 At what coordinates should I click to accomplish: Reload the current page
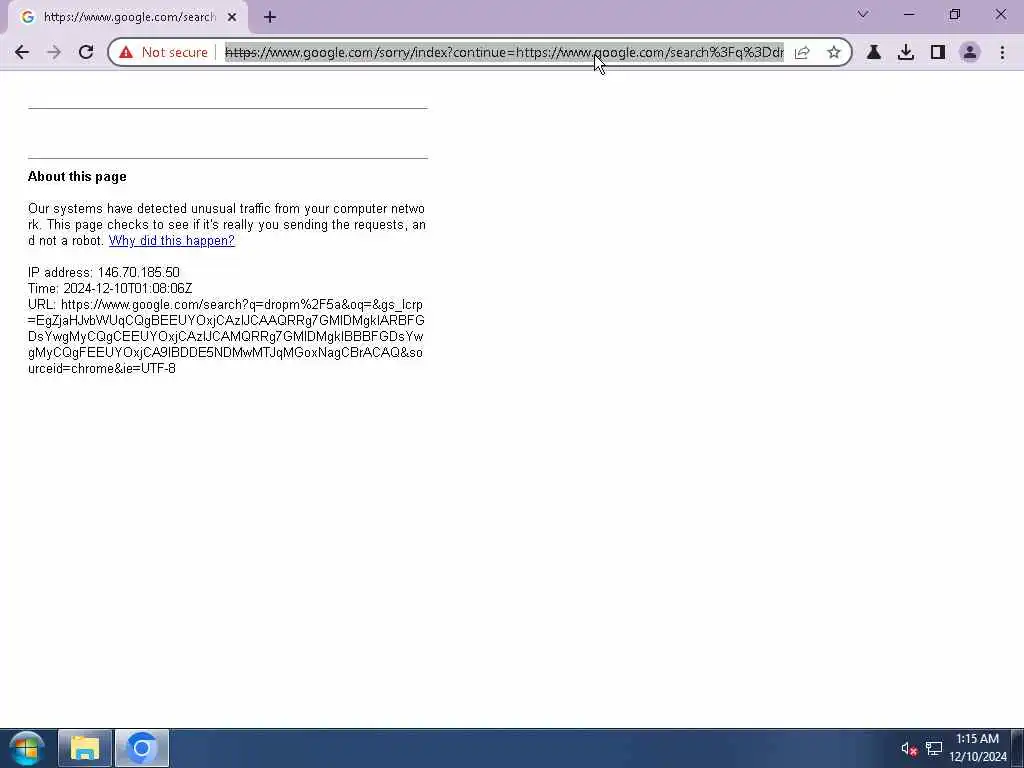point(86,52)
